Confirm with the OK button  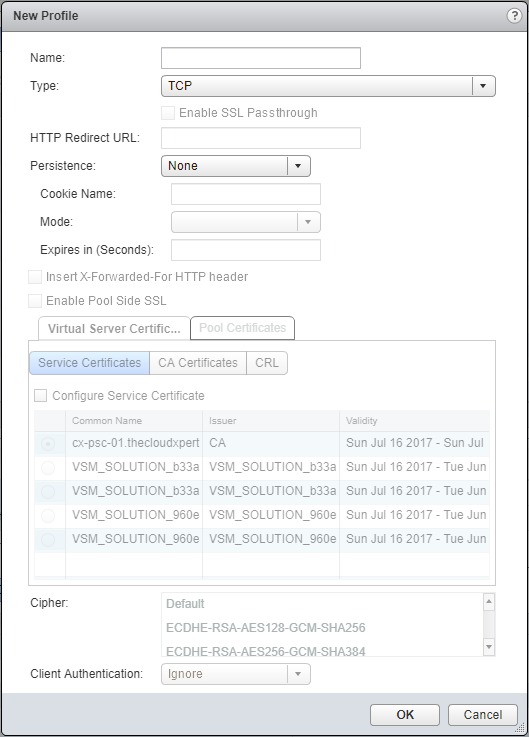[405, 715]
